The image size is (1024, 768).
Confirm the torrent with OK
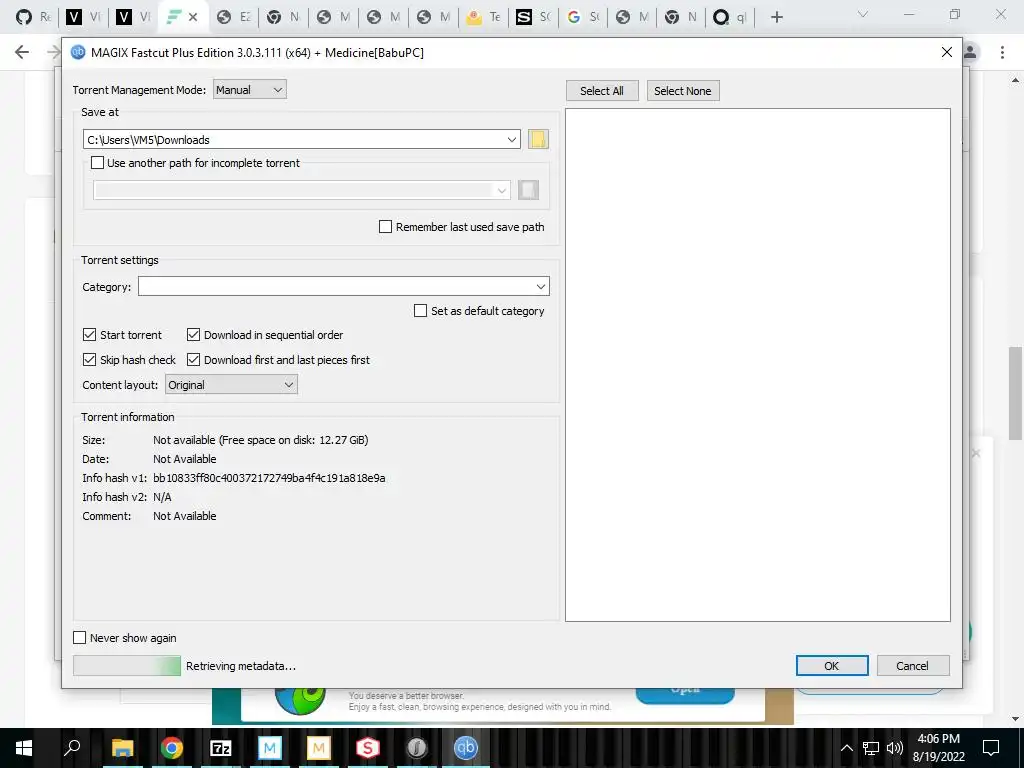click(832, 665)
